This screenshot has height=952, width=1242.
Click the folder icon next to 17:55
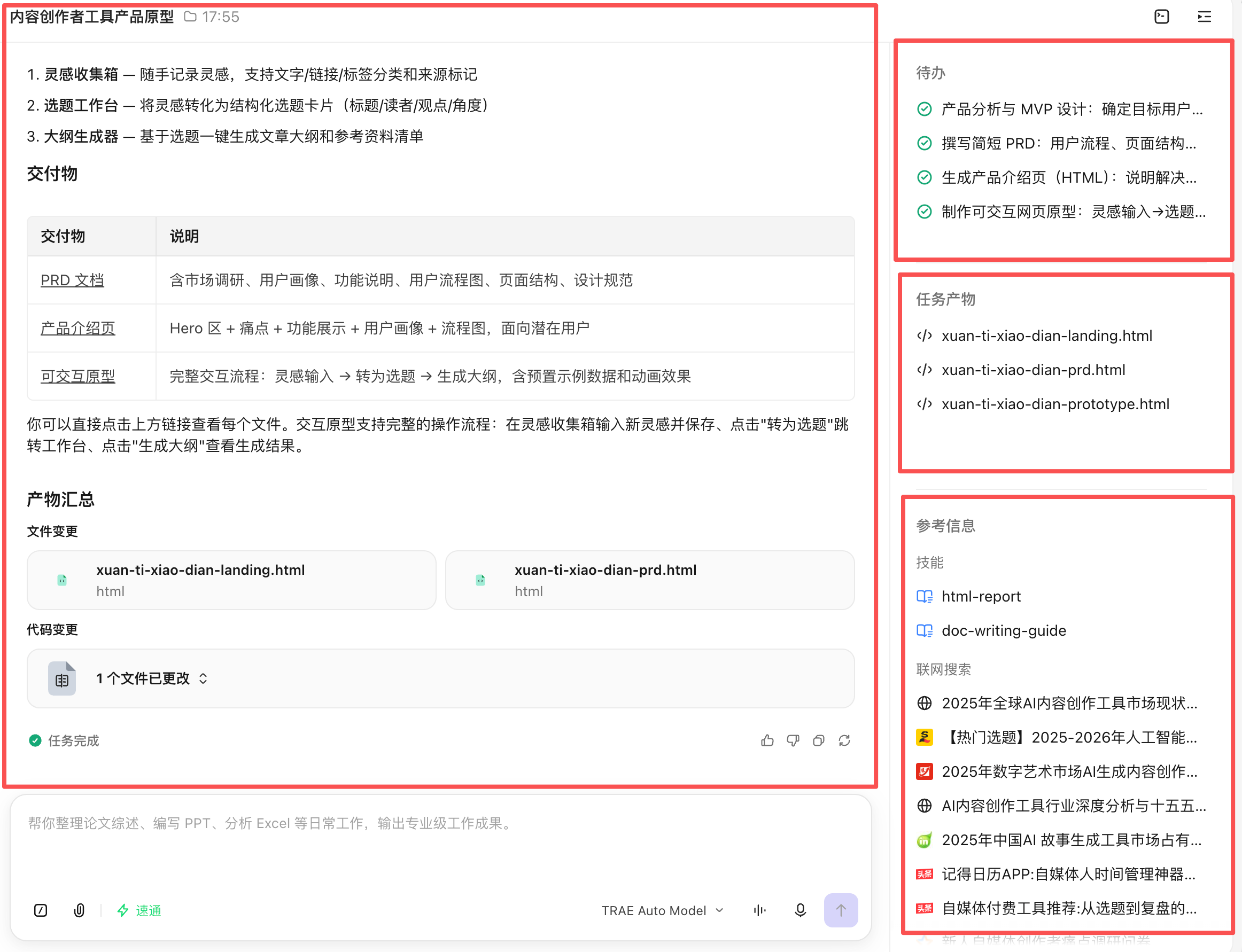(x=190, y=17)
